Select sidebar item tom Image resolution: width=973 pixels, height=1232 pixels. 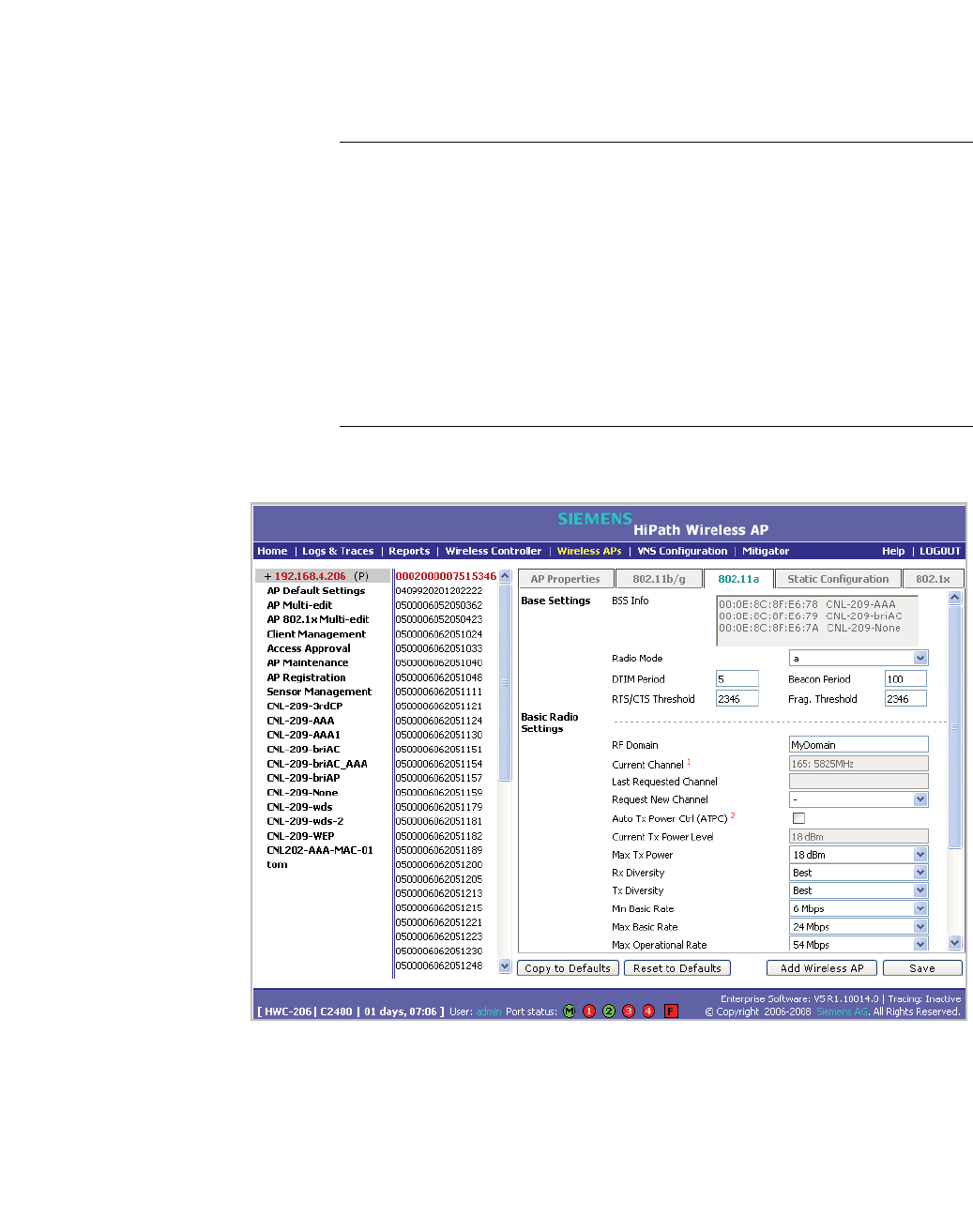[x=277, y=864]
